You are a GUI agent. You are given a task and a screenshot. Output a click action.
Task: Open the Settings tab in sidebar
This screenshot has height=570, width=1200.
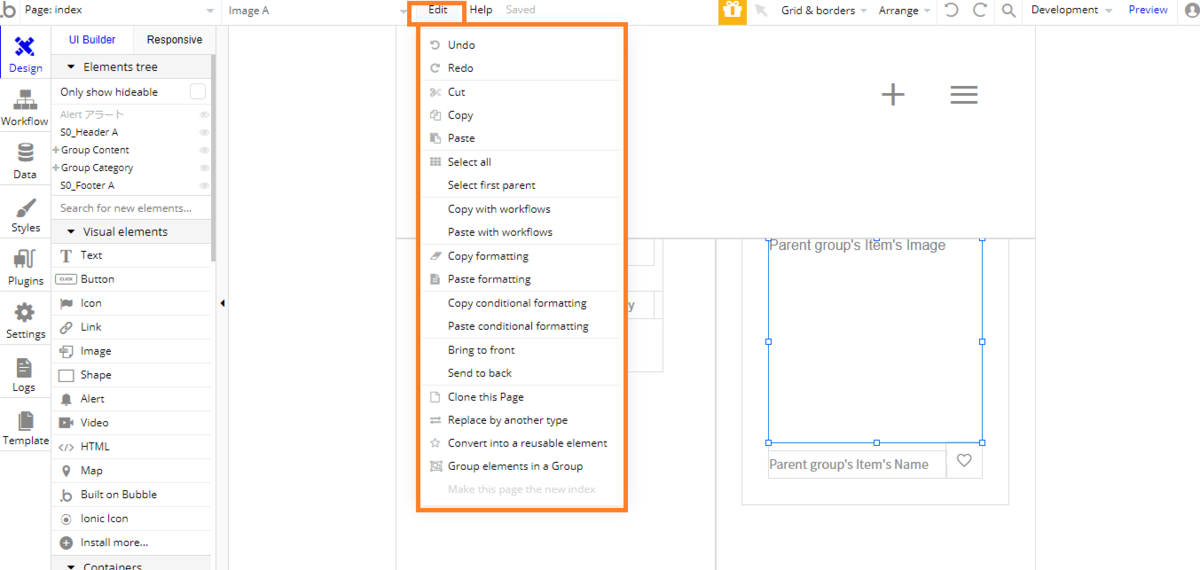coord(25,320)
